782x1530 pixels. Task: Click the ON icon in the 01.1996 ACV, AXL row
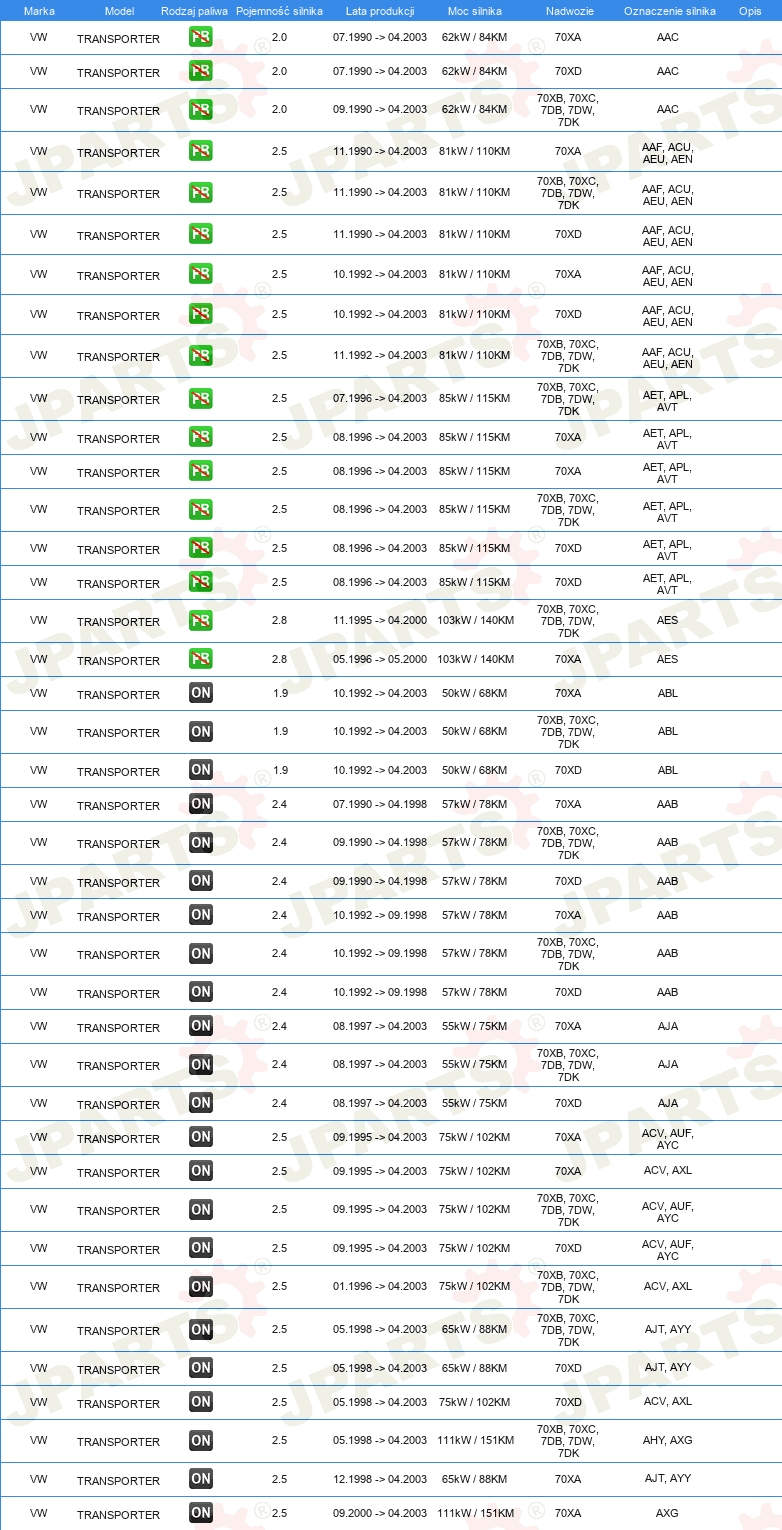[x=201, y=1286]
